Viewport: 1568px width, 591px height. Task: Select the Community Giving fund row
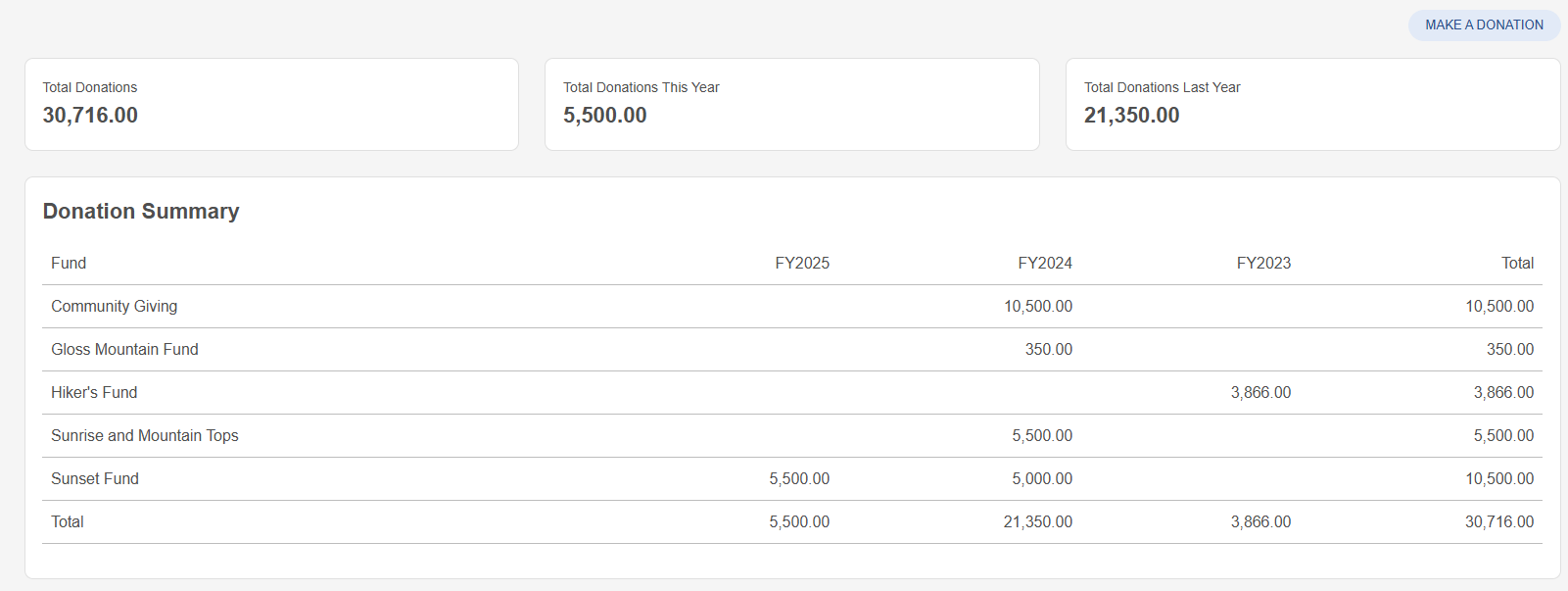tap(792, 307)
